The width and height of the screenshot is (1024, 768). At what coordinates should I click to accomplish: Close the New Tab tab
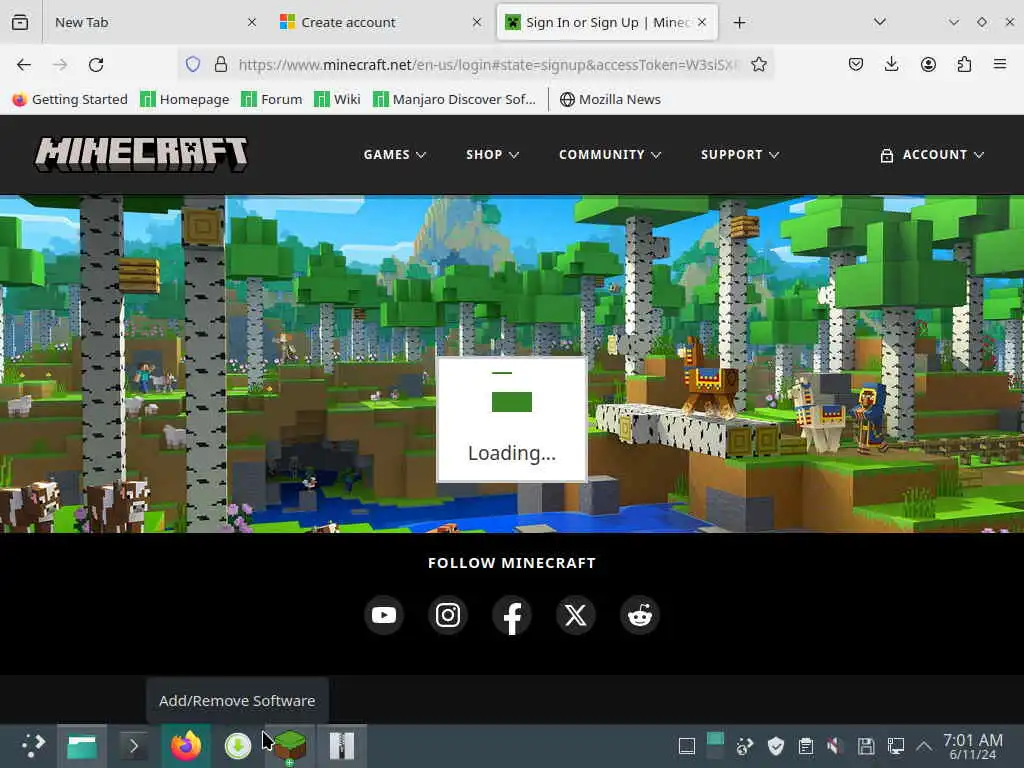(x=252, y=22)
